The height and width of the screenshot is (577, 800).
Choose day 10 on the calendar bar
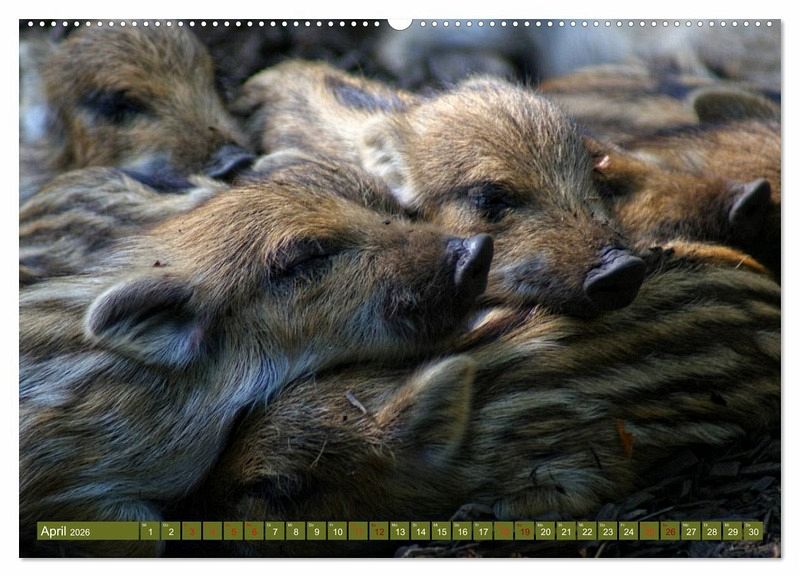point(337,531)
